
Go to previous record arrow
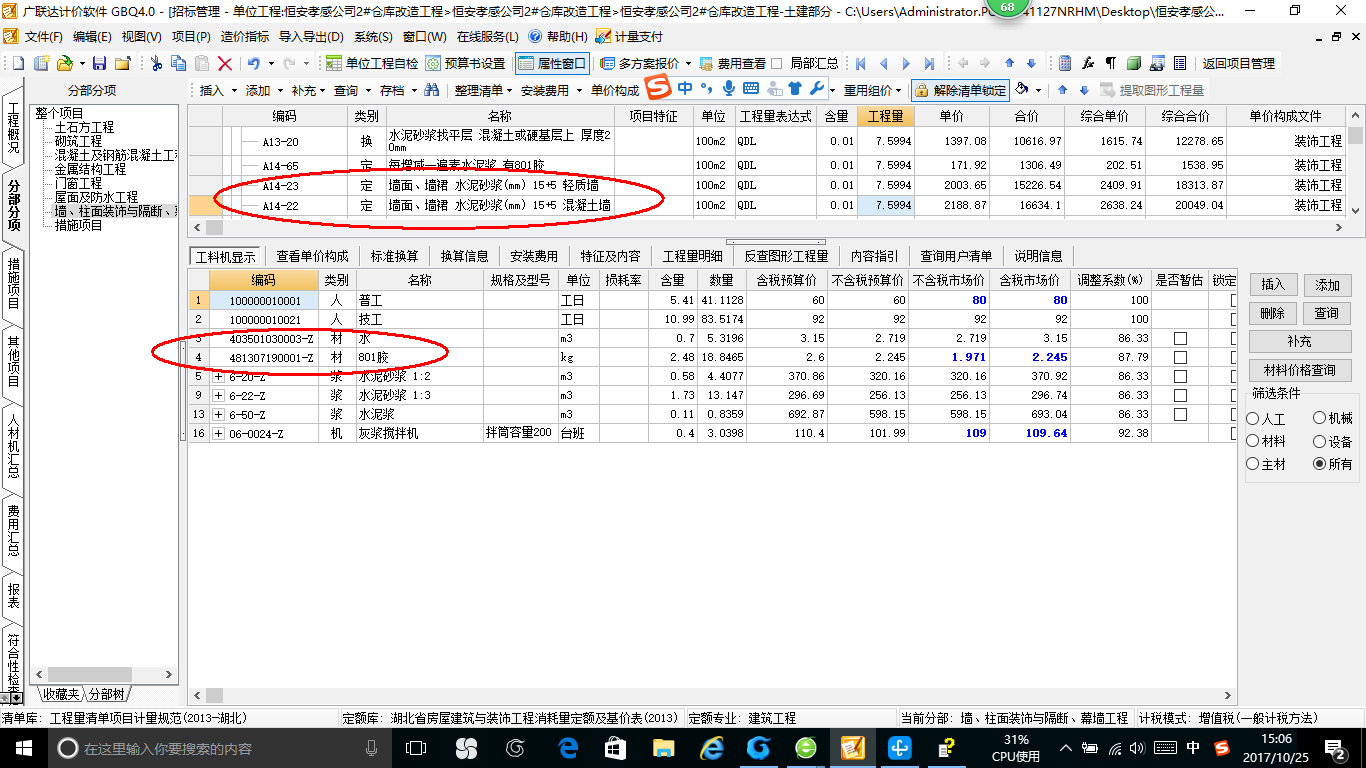[883, 63]
